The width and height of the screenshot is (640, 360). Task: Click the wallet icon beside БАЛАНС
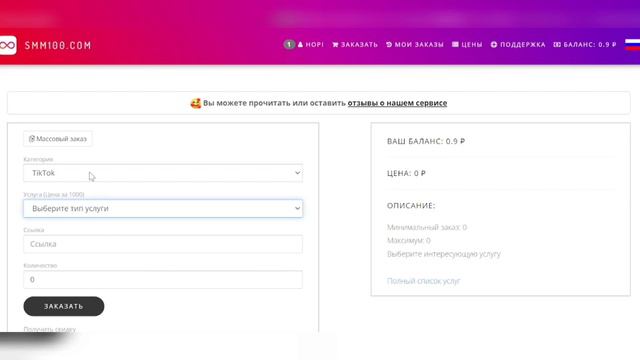click(x=557, y=44)
